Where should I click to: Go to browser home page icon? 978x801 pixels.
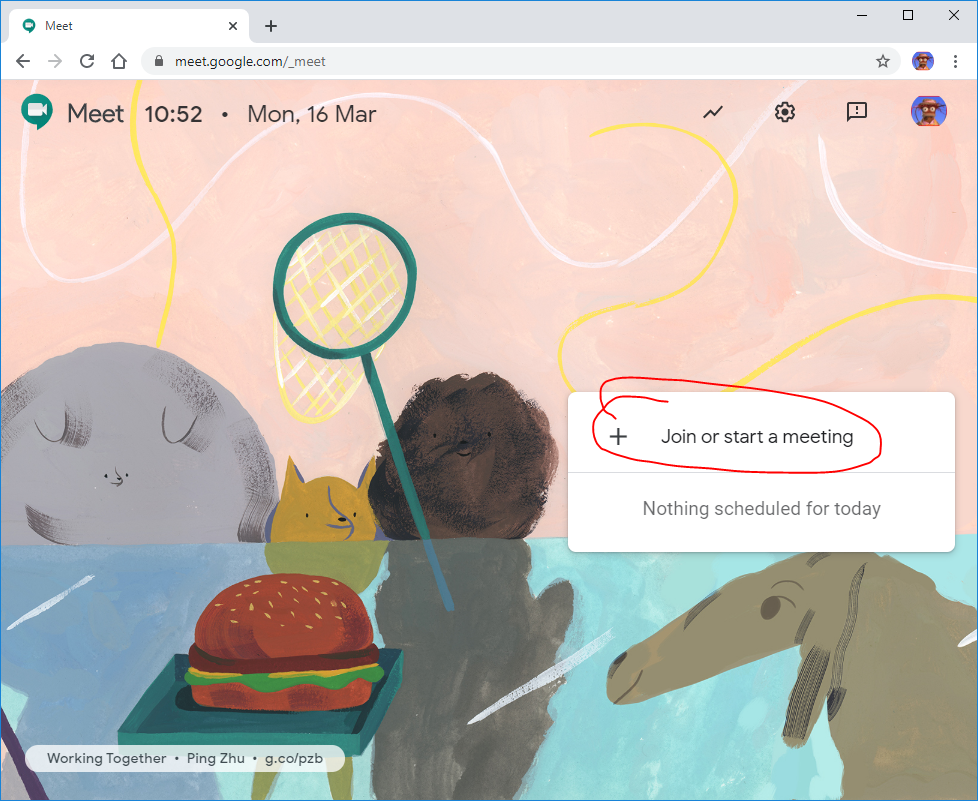[119, 61]
